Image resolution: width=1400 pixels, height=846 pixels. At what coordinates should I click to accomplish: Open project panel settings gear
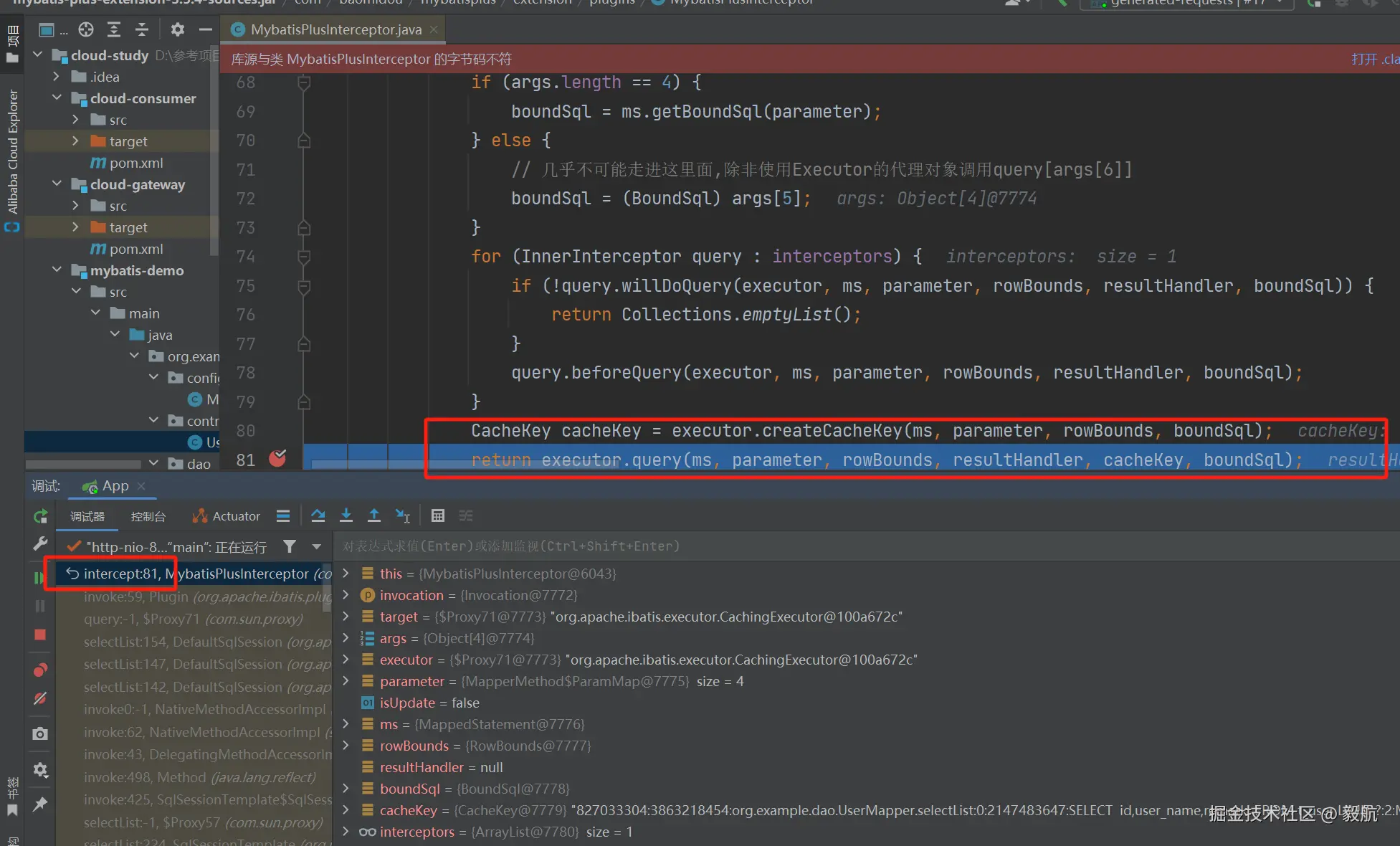pyautogui.click(x=177, y=29)
